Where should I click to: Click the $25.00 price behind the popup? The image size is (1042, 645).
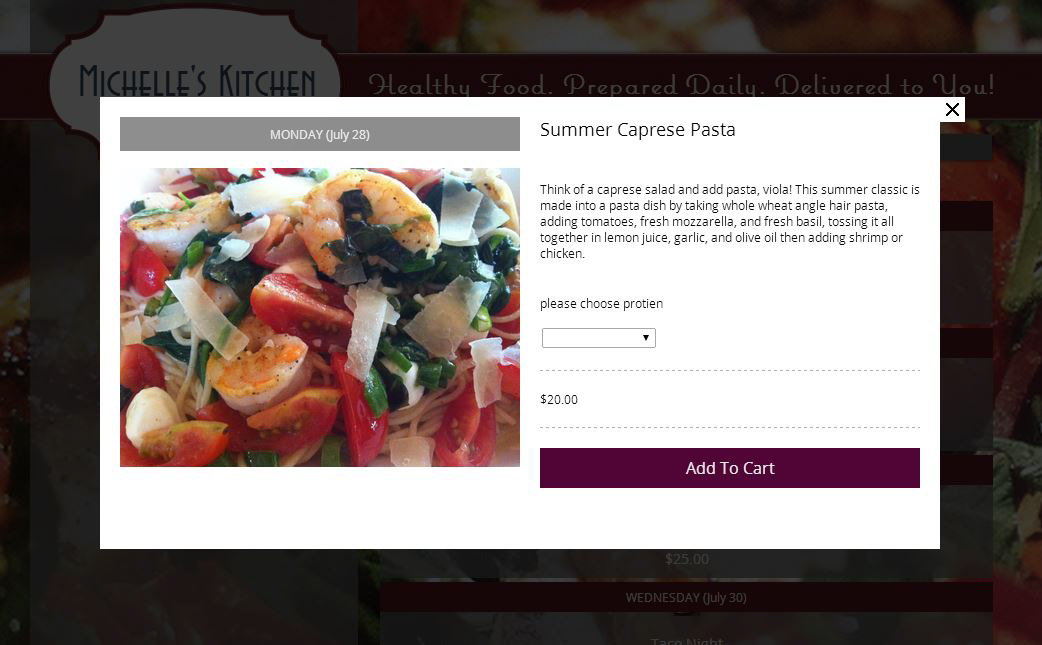pyautogui.click(x=686, y=559)
